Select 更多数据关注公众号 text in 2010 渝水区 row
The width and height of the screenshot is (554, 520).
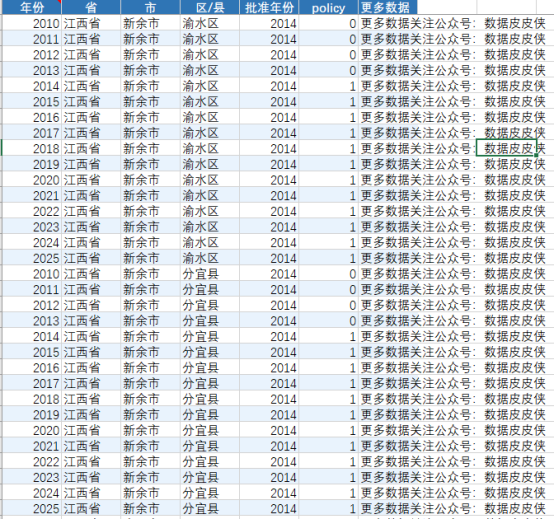pos(418,23)
